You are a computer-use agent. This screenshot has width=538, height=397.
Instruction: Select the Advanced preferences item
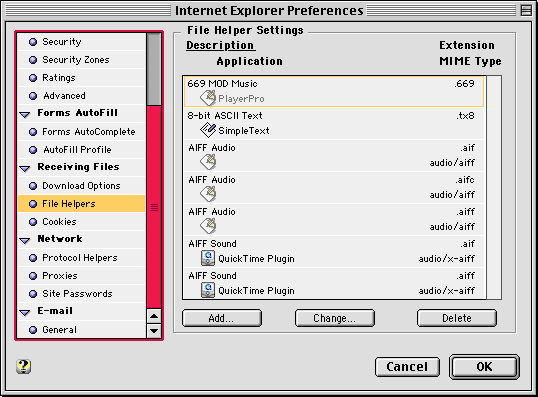click(82, 96)
